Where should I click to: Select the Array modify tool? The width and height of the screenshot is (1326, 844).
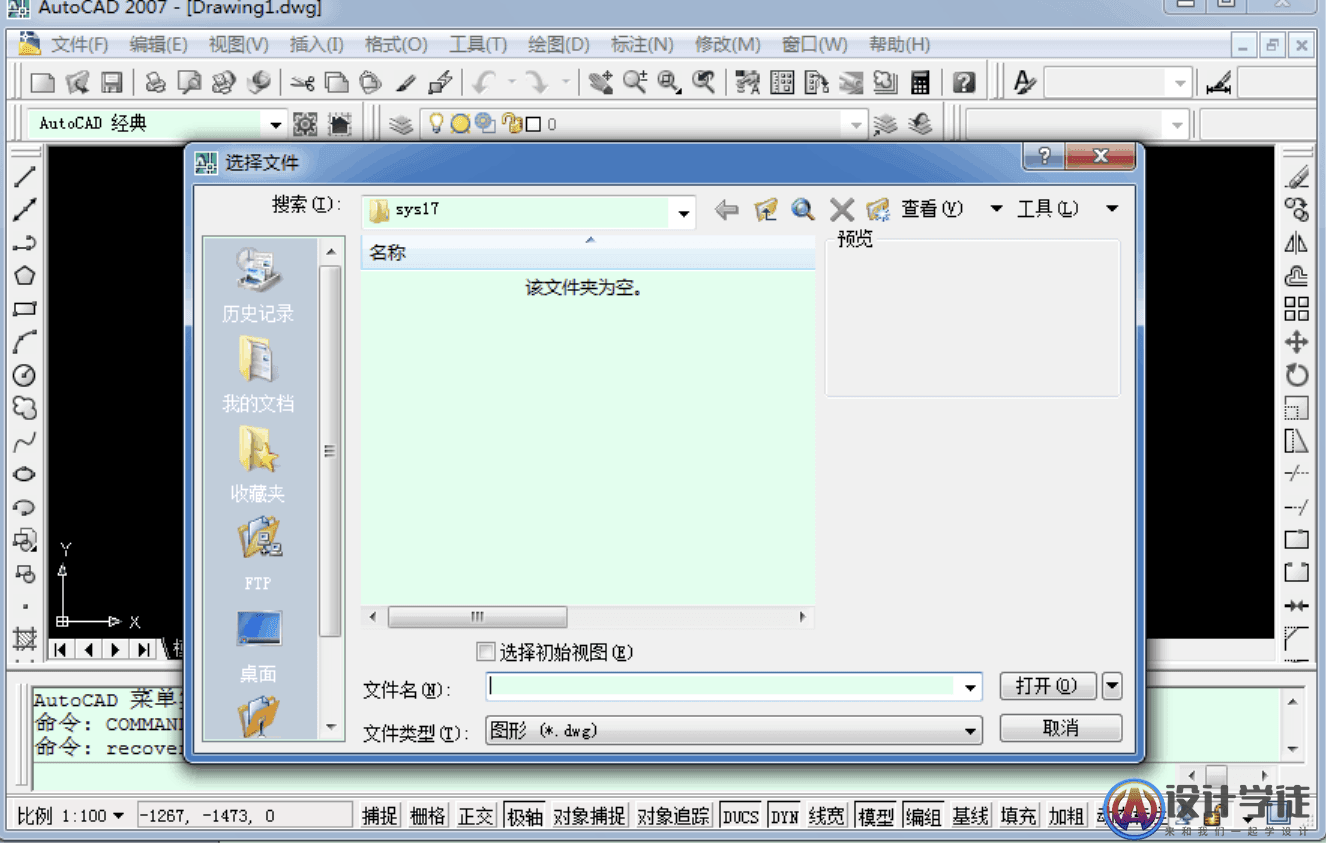1296,309
